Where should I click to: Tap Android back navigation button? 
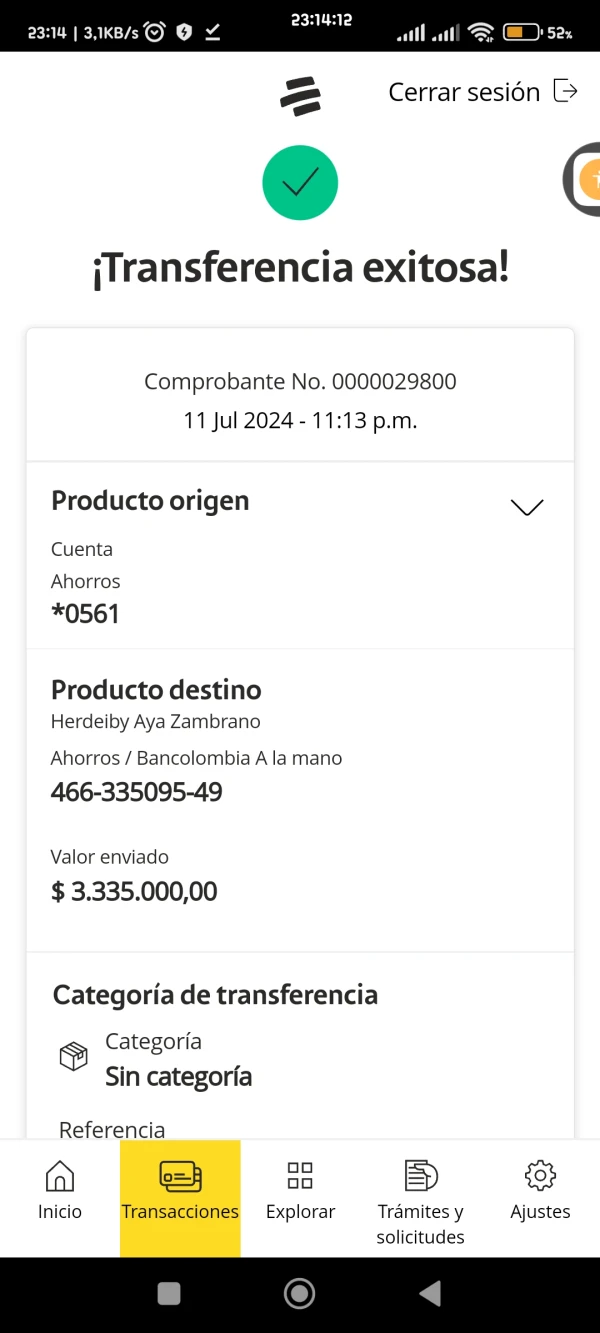click(430, 1294)
